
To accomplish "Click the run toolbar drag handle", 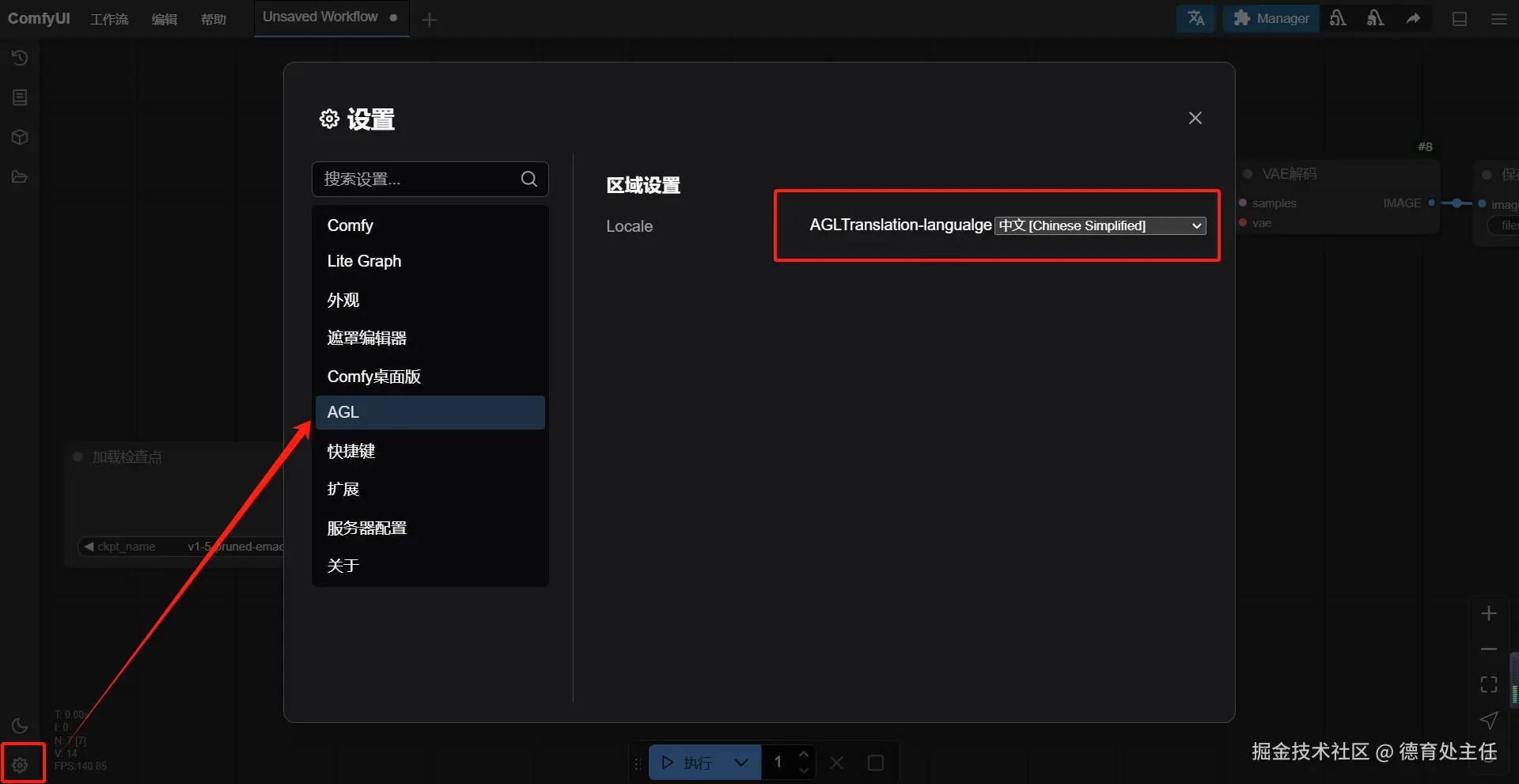I will [638, 763].
